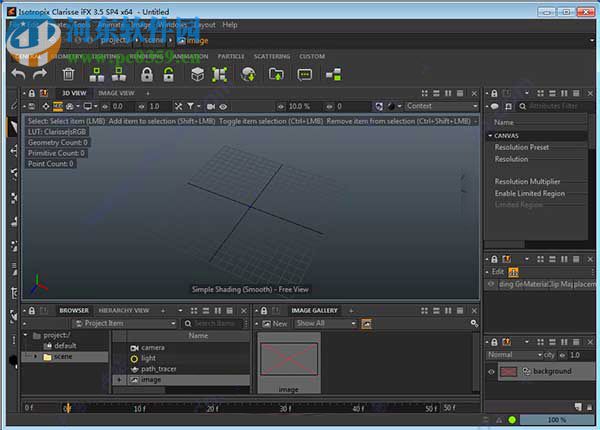
Task: Click New in the Image Gallery
Action: pos(275,323)
